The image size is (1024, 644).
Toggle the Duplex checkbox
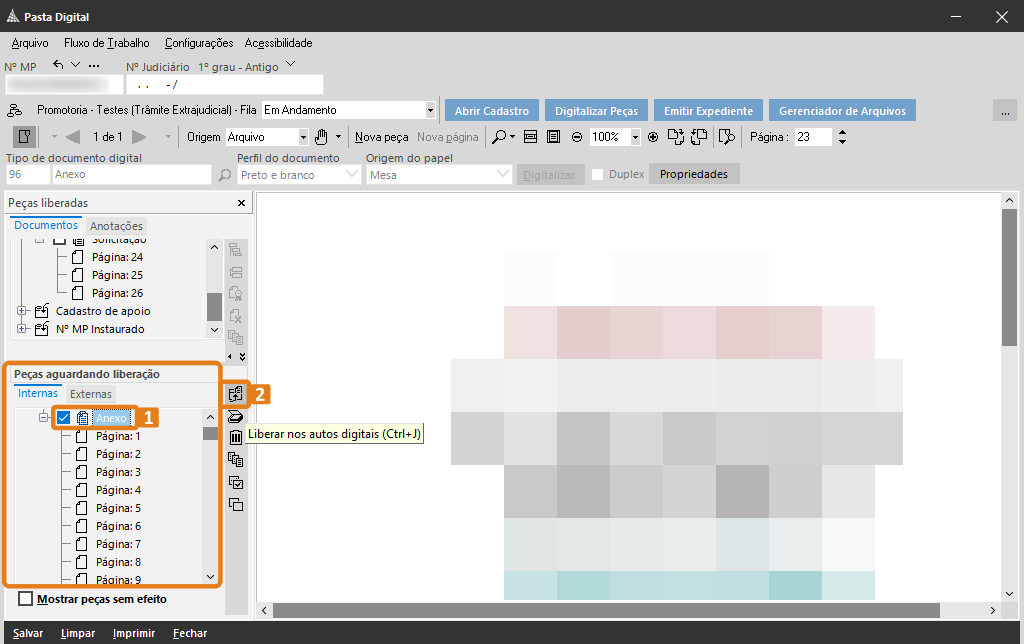click(597, 174)
